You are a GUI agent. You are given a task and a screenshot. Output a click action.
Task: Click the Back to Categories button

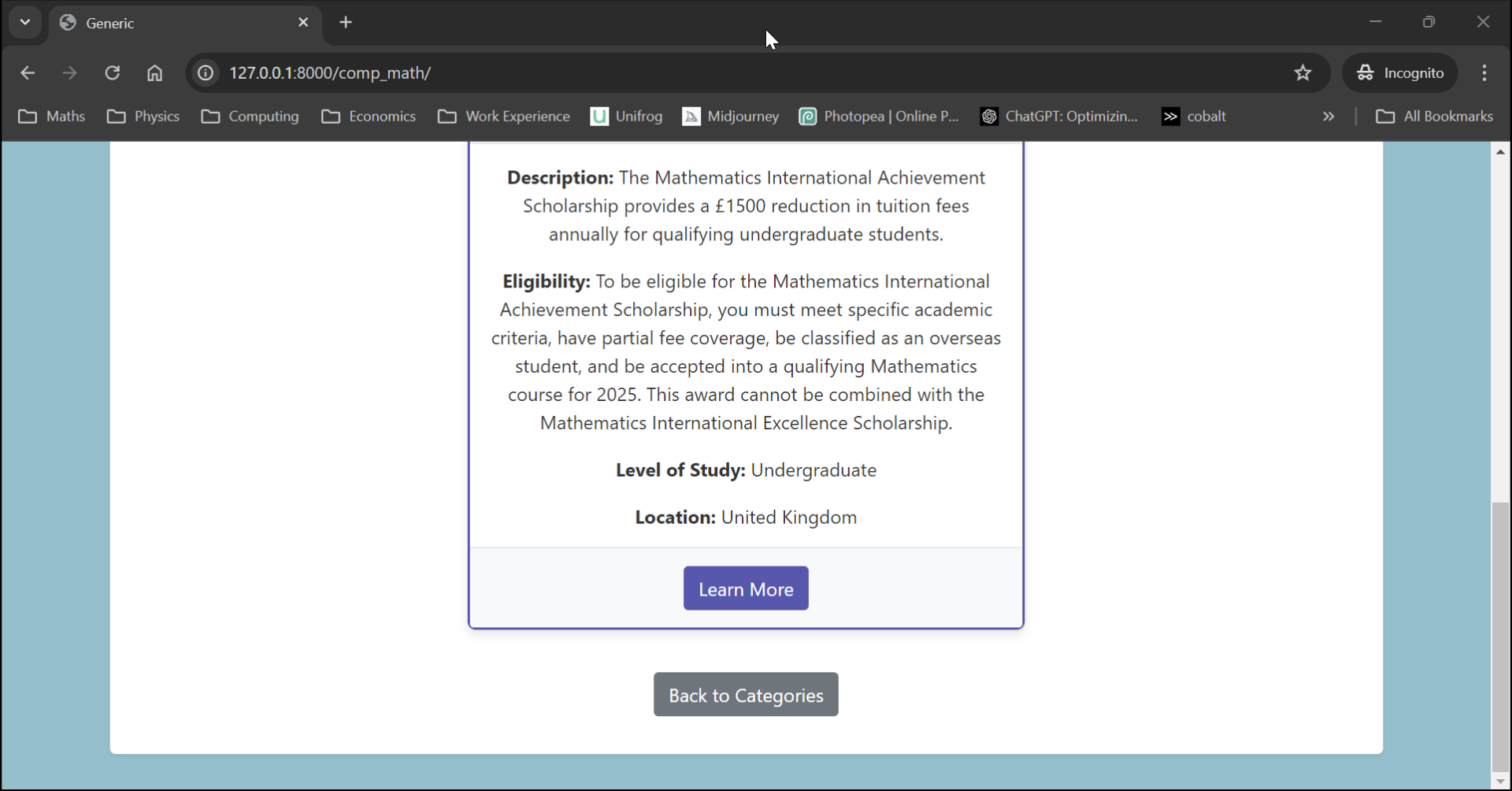click(746, 695)
